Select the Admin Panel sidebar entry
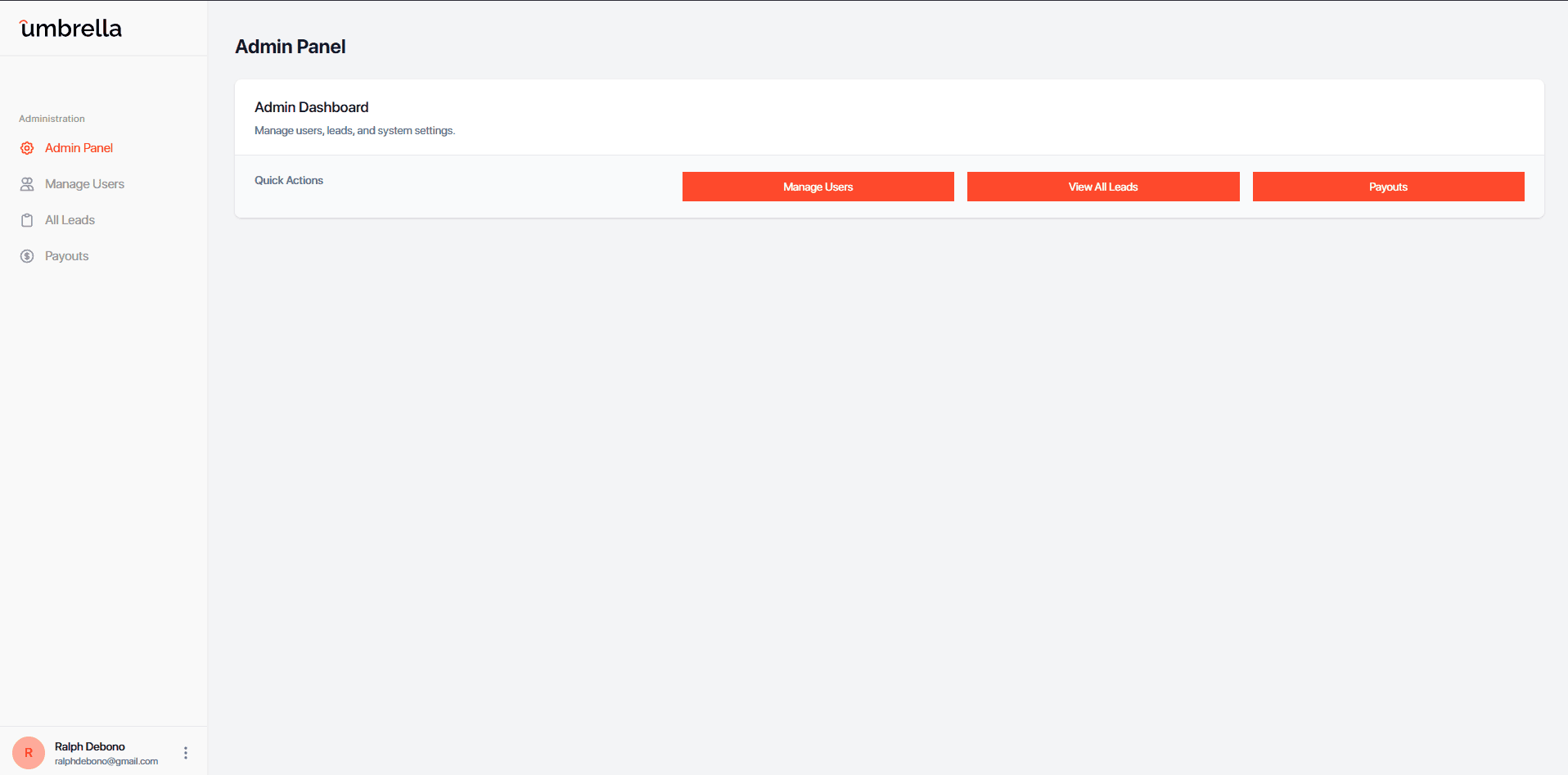Screen dimensions: 1568x775 79,148
